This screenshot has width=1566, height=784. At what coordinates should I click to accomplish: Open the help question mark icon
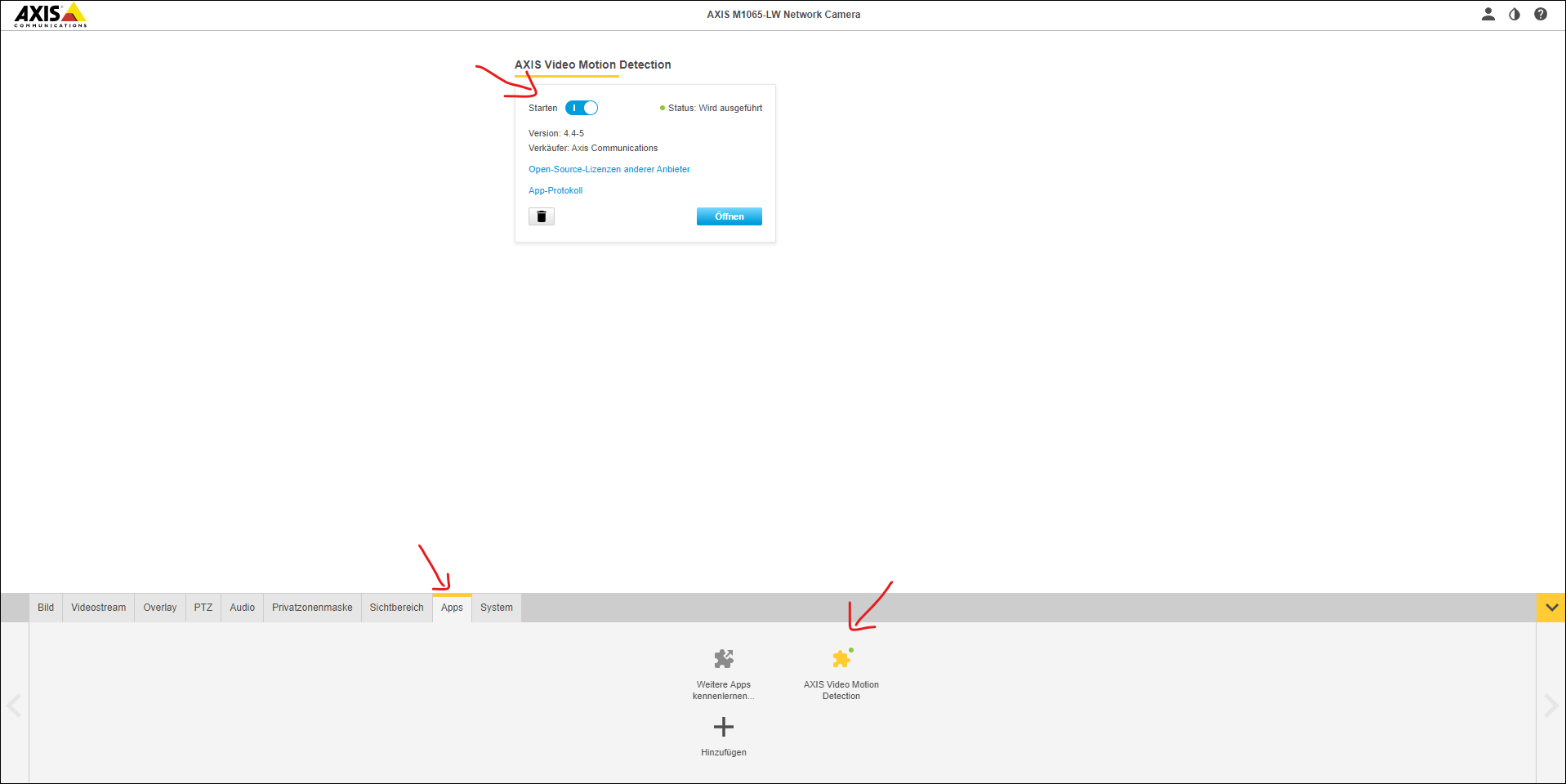click(x=1541, y=14)
